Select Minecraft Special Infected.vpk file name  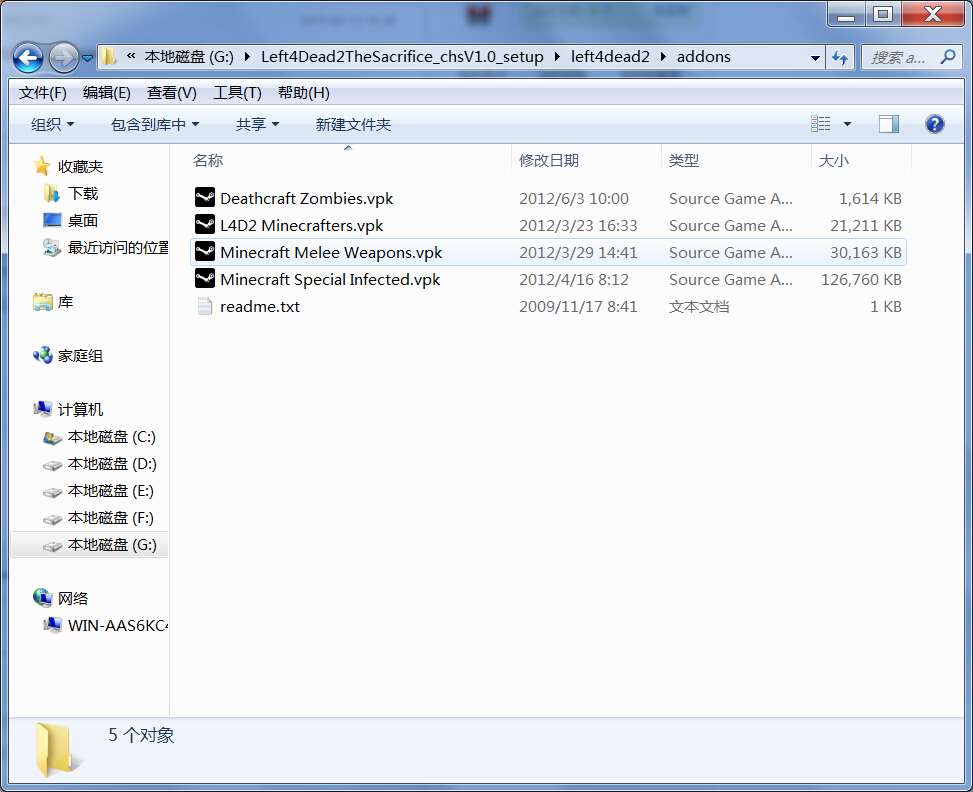pyautogui.click(x=330, y=279)
